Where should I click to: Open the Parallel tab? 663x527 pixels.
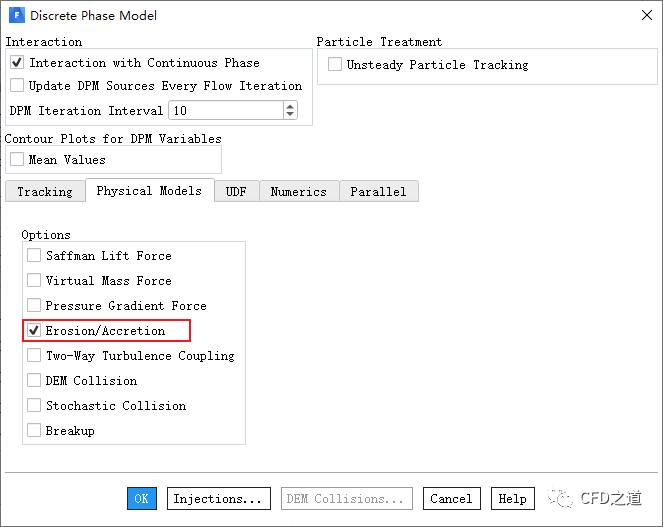tap(378, 192)
